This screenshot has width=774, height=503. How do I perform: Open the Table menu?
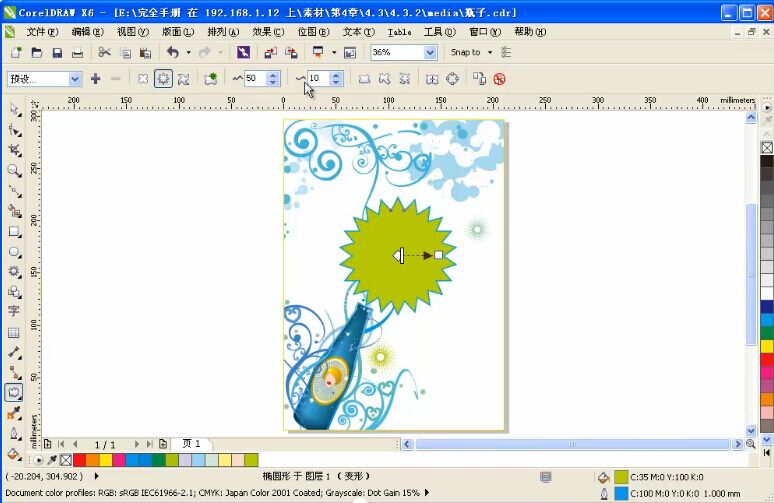(x=399, y=32)
